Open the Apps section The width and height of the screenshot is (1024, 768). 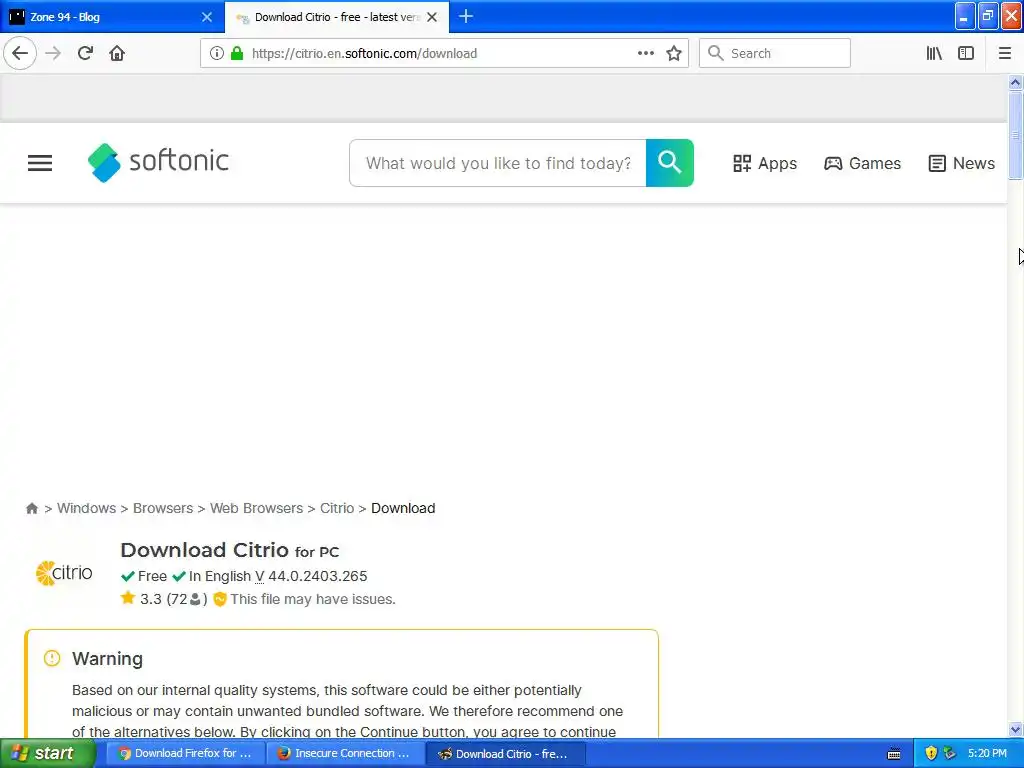point(765,163)
